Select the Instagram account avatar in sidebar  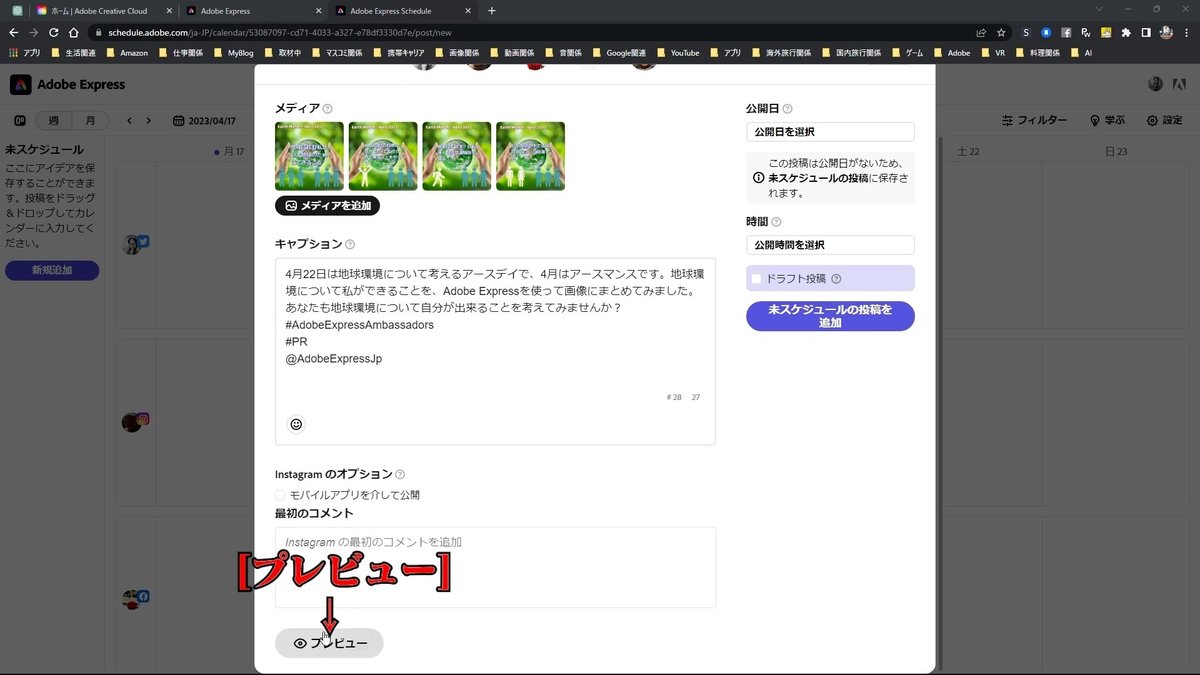click(135, 422)
